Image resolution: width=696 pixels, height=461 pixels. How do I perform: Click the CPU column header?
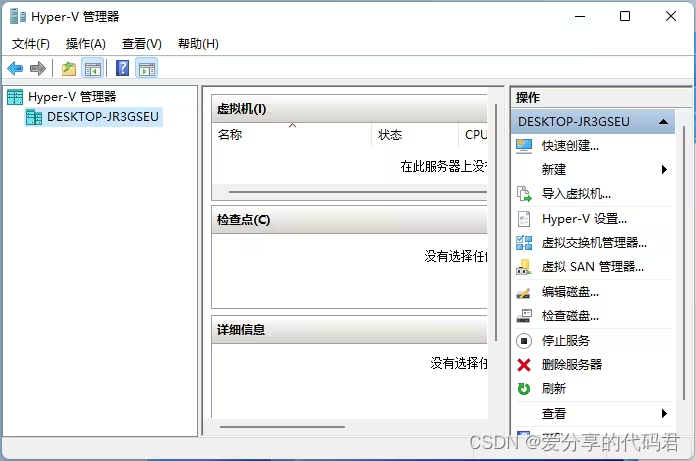[x=474, y=134]
